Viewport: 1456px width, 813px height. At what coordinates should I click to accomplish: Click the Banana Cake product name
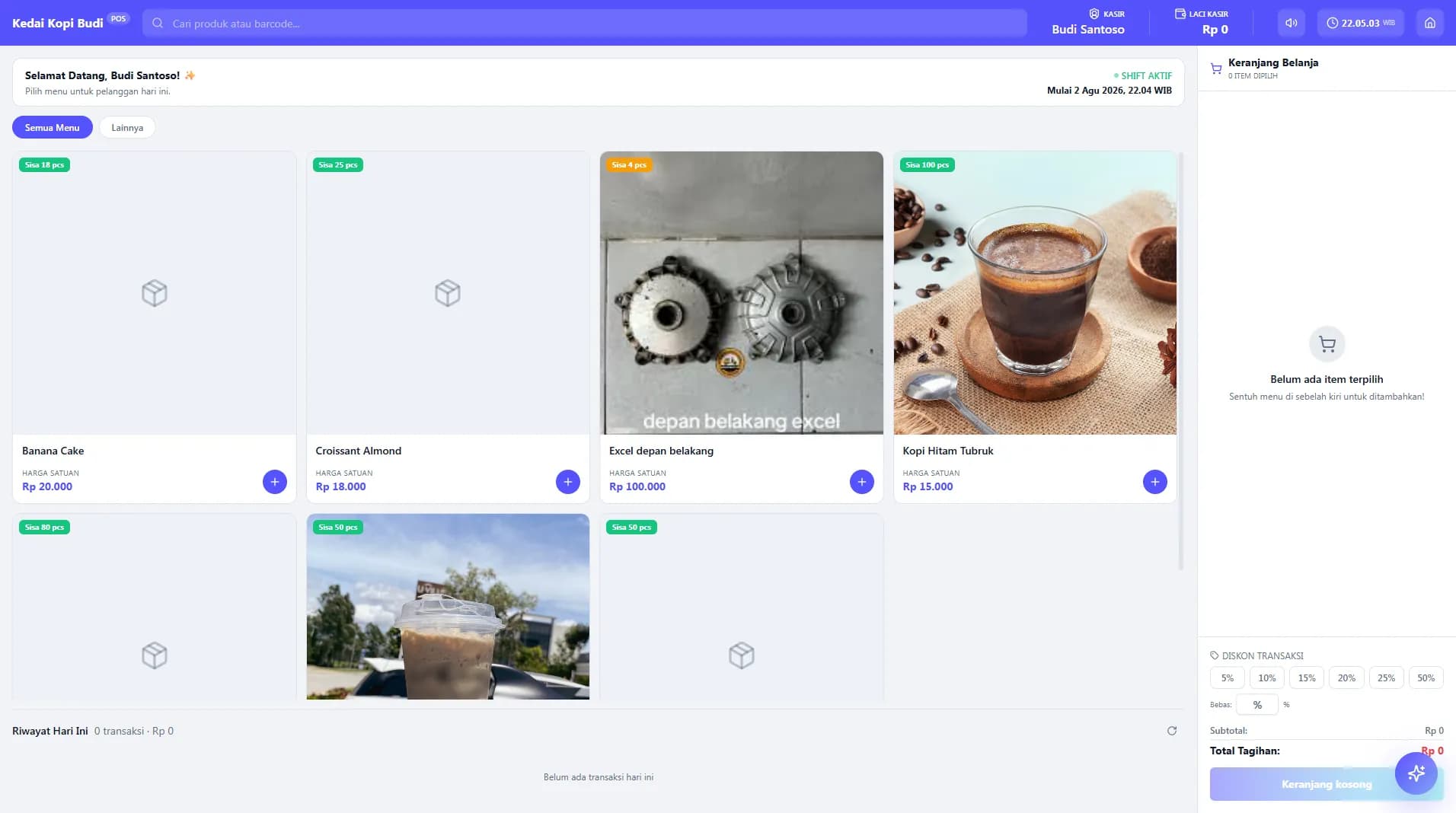click(53, 451)
